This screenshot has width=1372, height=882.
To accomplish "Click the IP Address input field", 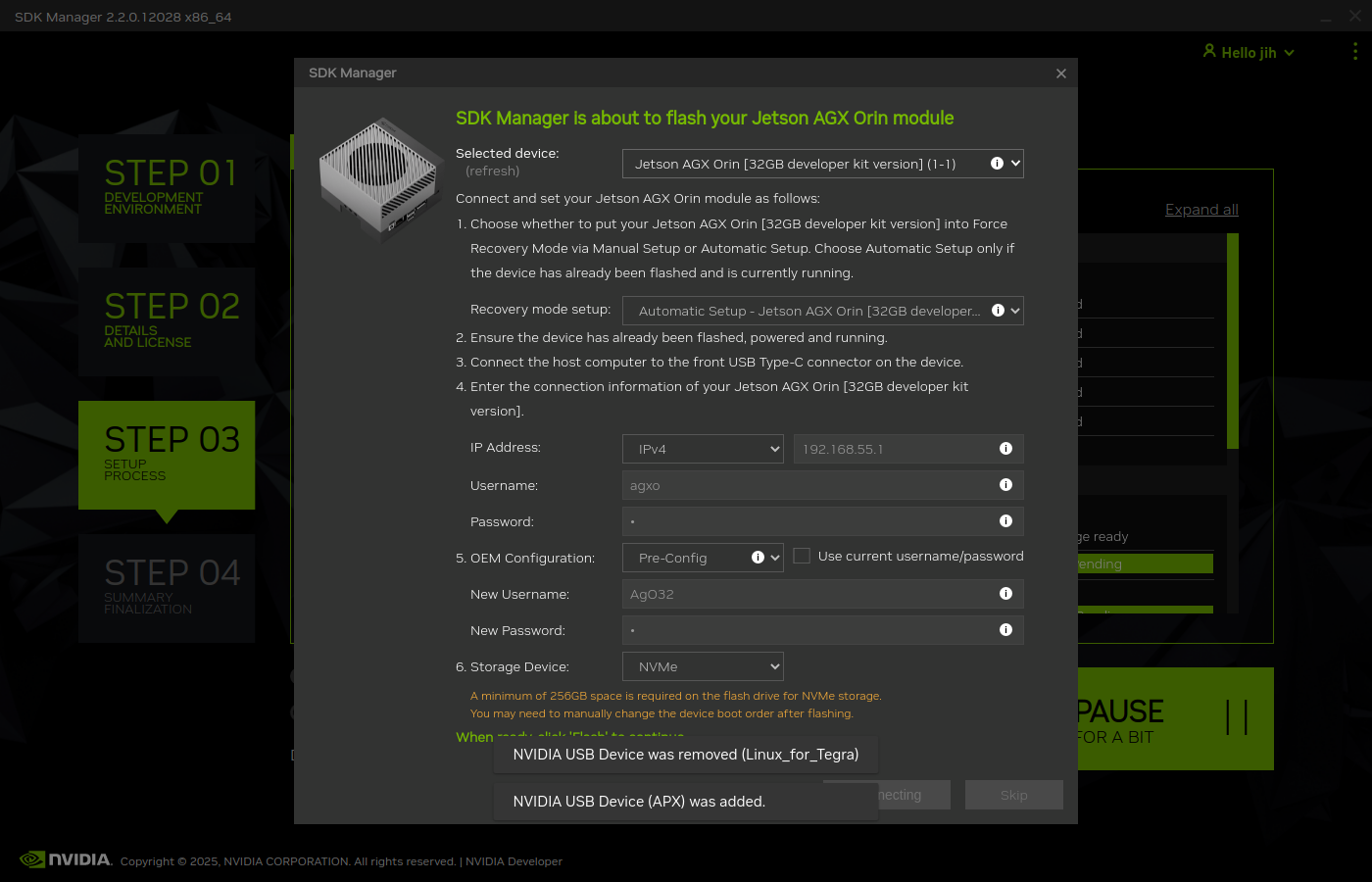I will click(x=908, y=449).
